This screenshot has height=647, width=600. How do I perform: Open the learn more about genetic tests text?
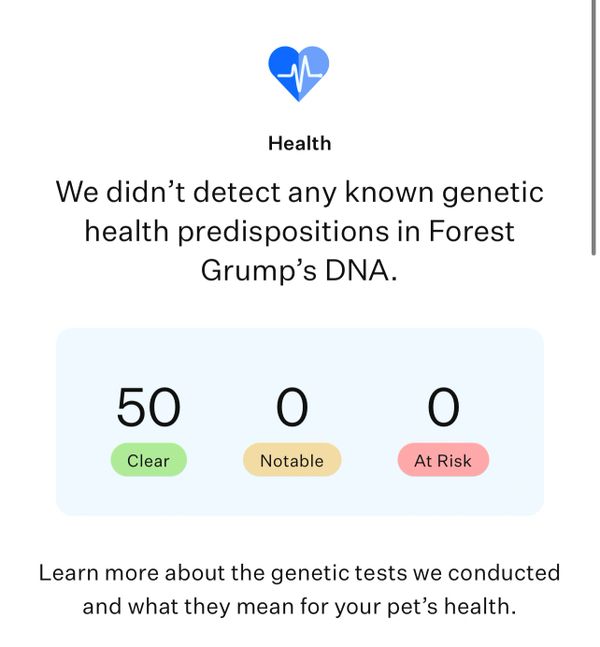[300, 589]
